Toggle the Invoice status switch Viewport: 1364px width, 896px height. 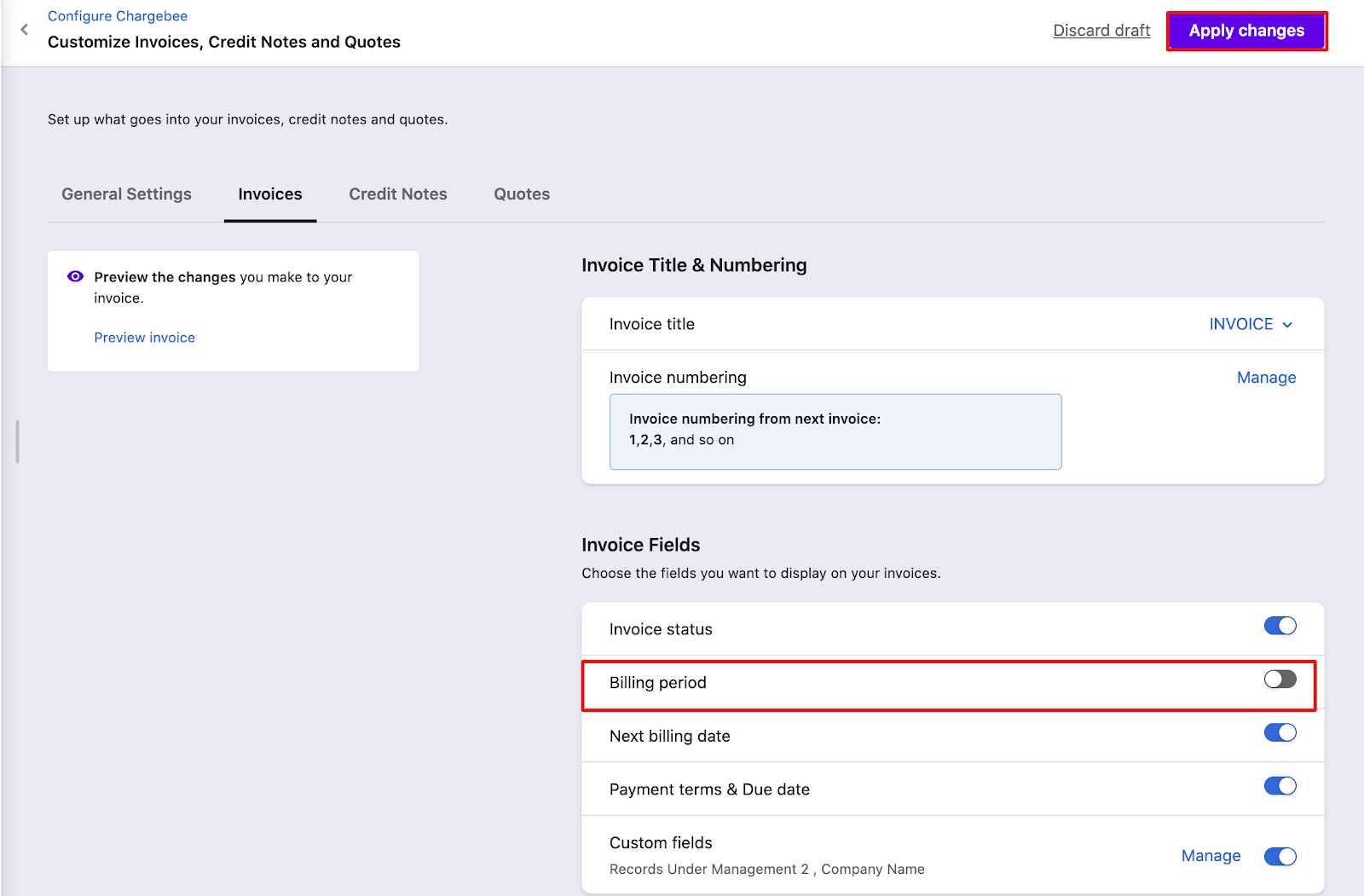point(1280,627)
